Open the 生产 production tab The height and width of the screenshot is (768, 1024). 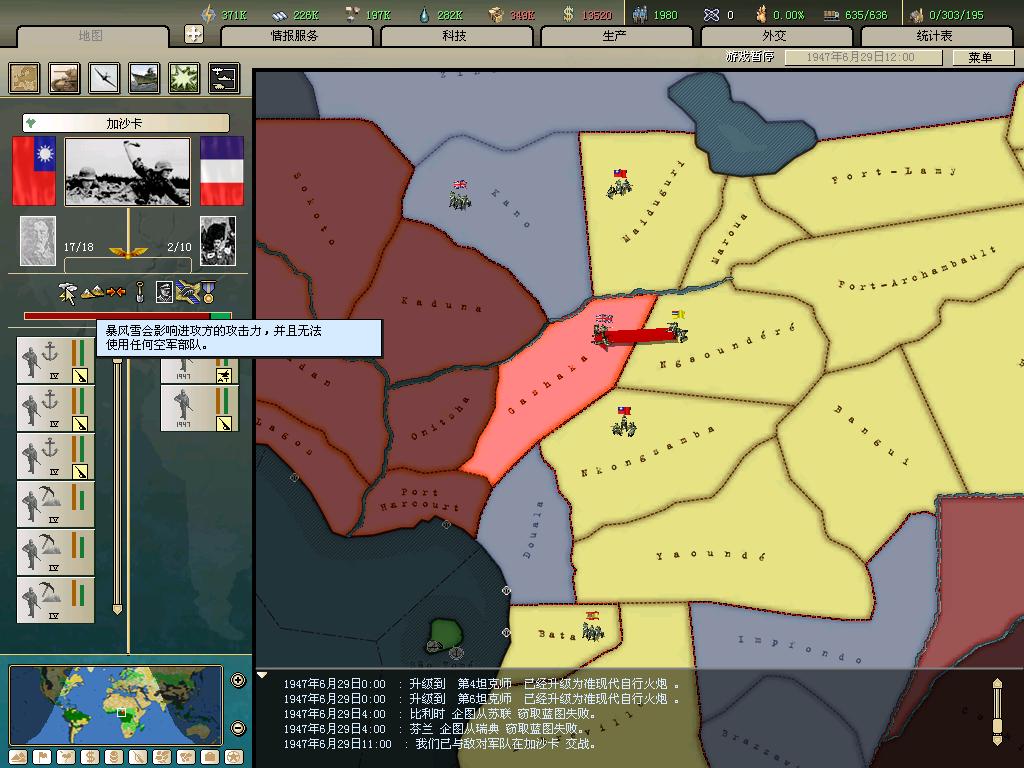coord(615,36)
